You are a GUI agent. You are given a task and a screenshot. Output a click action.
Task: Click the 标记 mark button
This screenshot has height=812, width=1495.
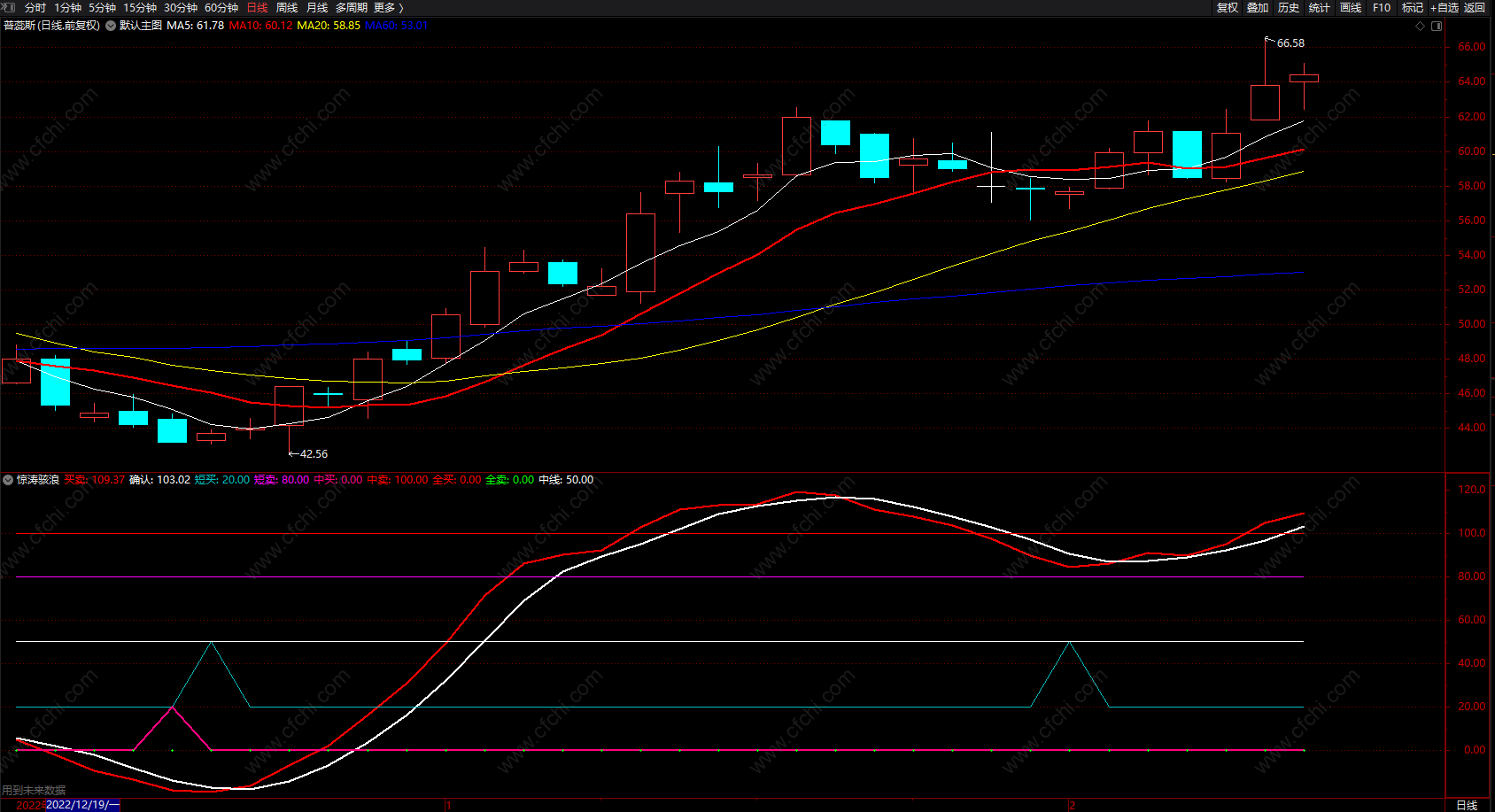1413,7
